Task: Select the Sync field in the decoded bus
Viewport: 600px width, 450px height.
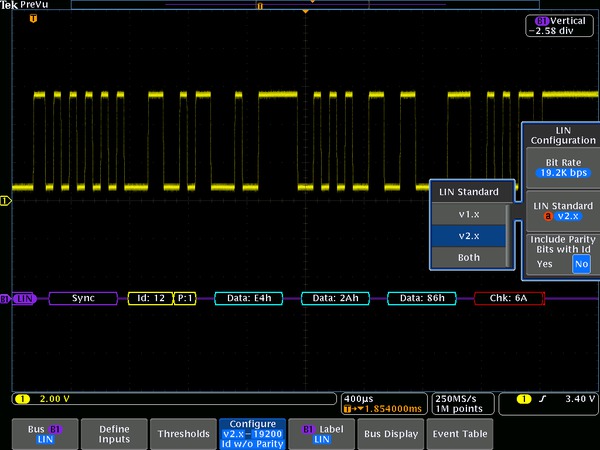Action: (83, 298)
